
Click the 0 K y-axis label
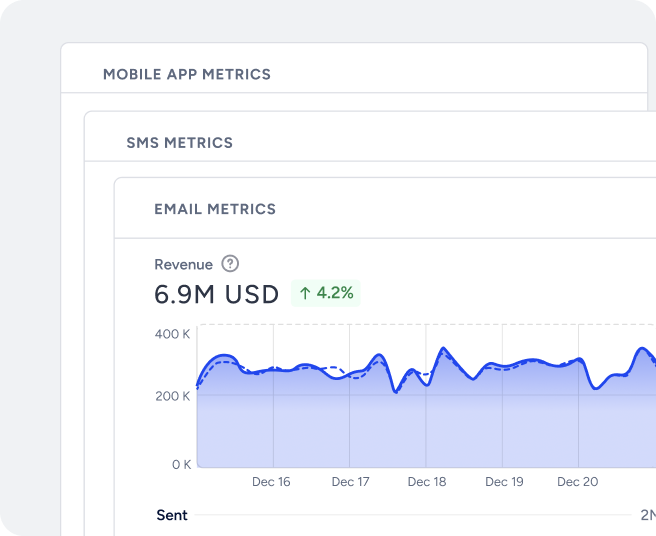[180, 464]
